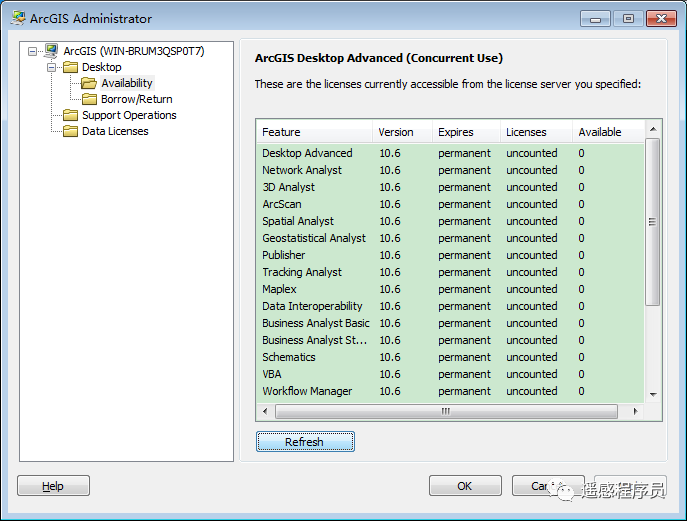Screen dimensions: 687x521
Task: Collapse the Desktop tree node
Action: pos(51,67)
